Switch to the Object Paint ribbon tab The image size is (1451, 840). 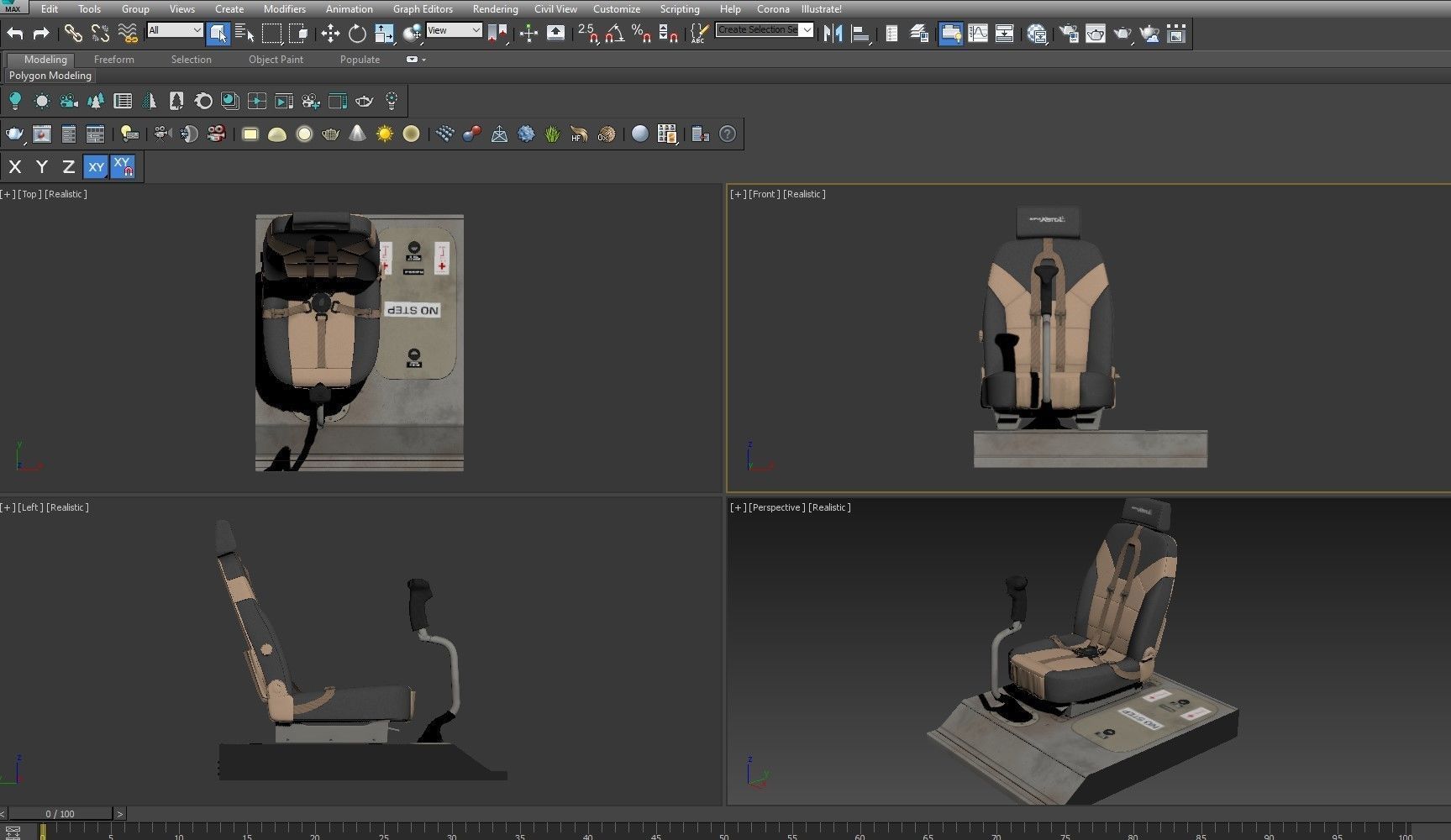276,60
